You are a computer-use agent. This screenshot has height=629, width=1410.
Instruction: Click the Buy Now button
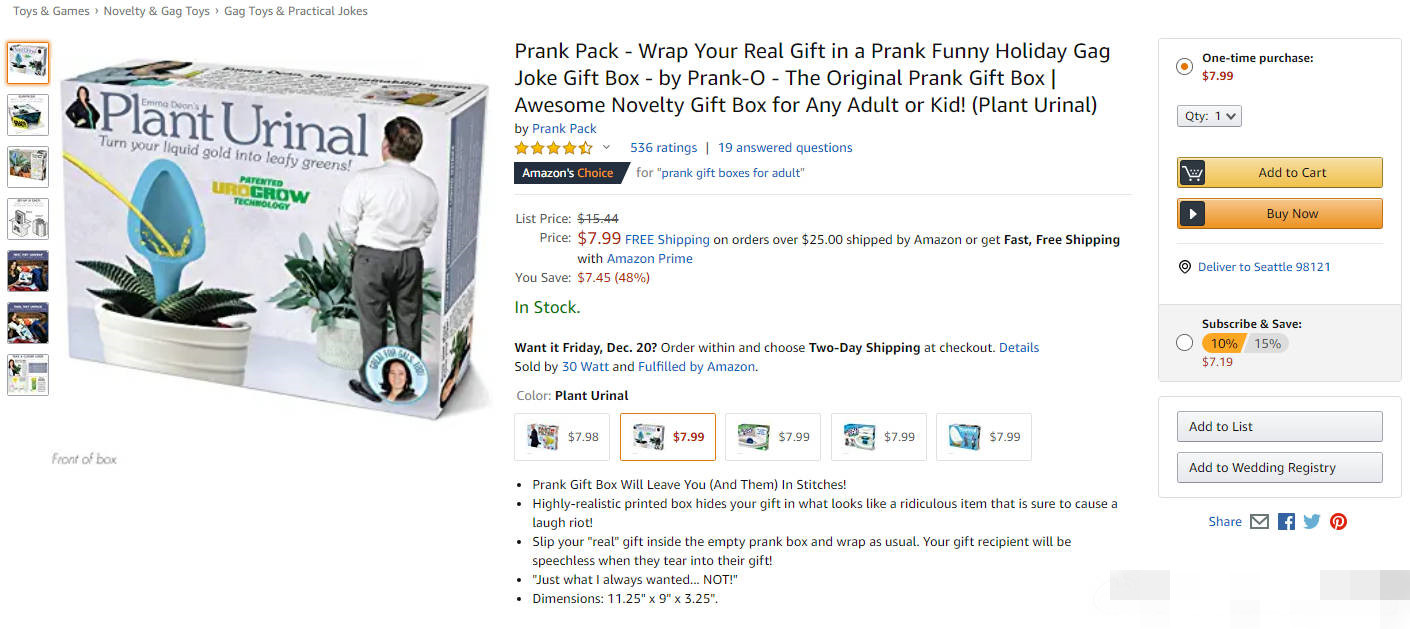[x=1280, y=213]
